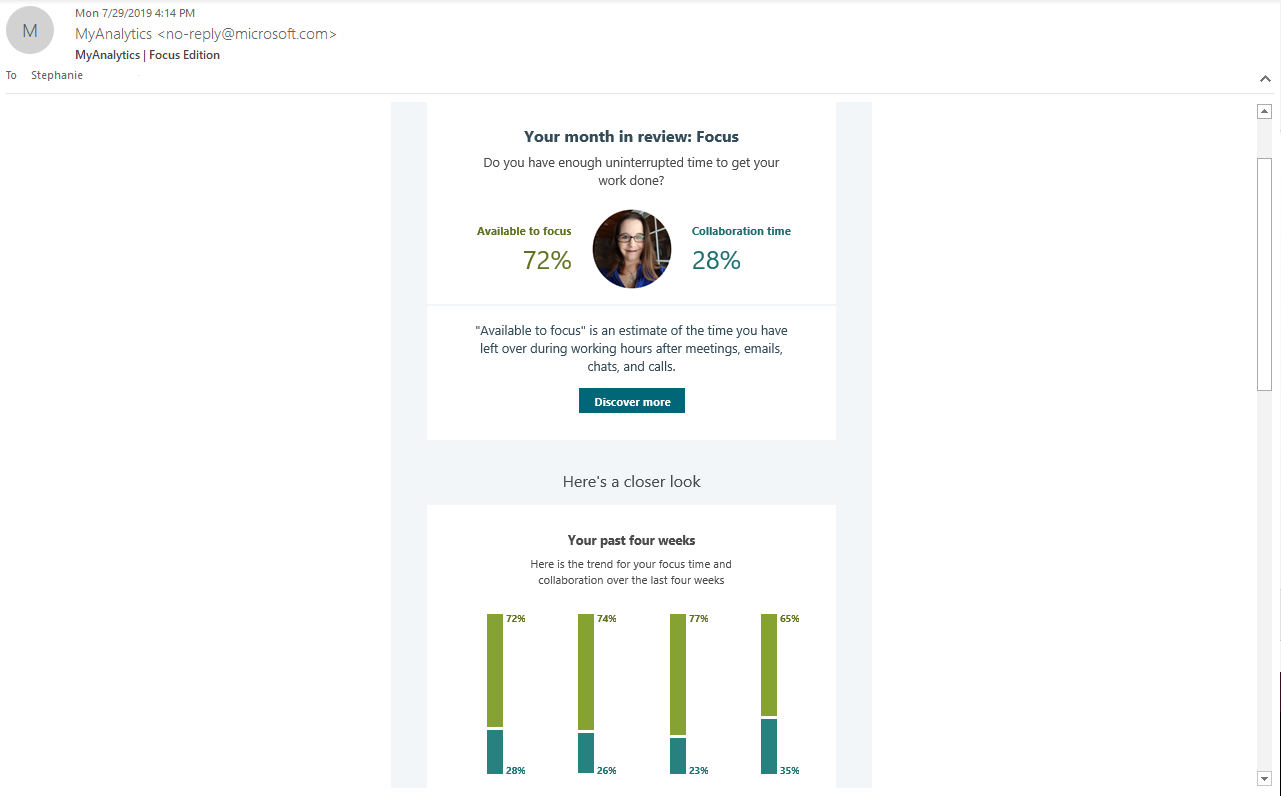Viewport: 1281px width, 796px height.
Task: Click the vertical scrollbar thumb
Action: pos(1264,273)
